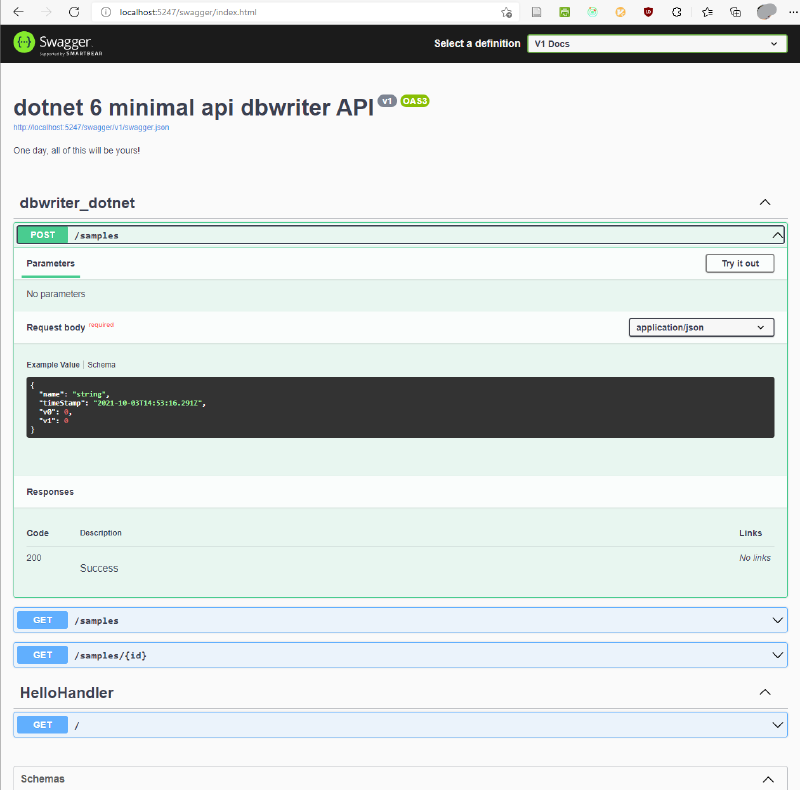Collapse the POST /samples operation
Screen dimensions: 800x790
tap(778, 234)
